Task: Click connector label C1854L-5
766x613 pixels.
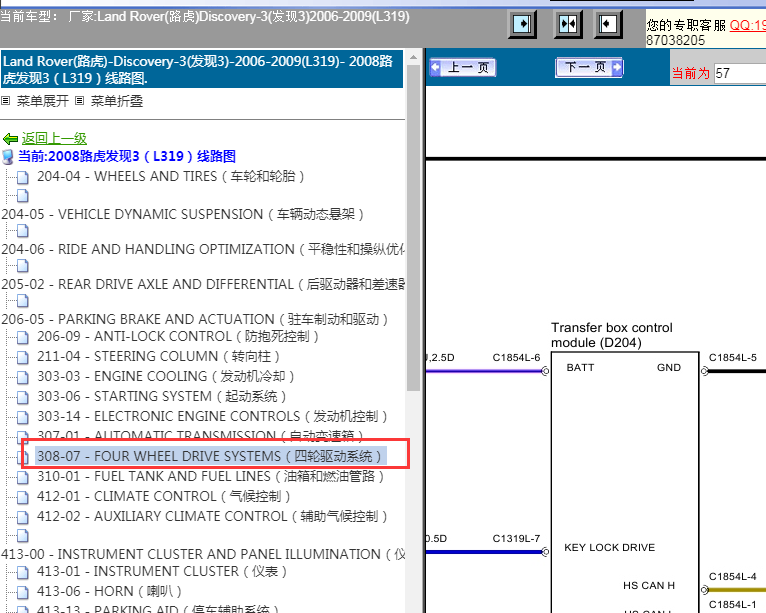Action: (x=733, y=358)
